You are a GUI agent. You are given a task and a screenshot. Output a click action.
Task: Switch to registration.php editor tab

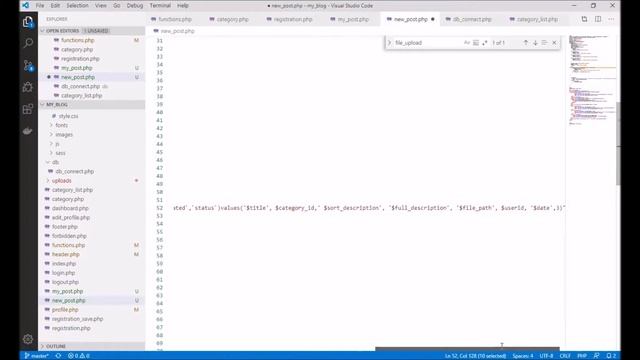tap(293, 19)
